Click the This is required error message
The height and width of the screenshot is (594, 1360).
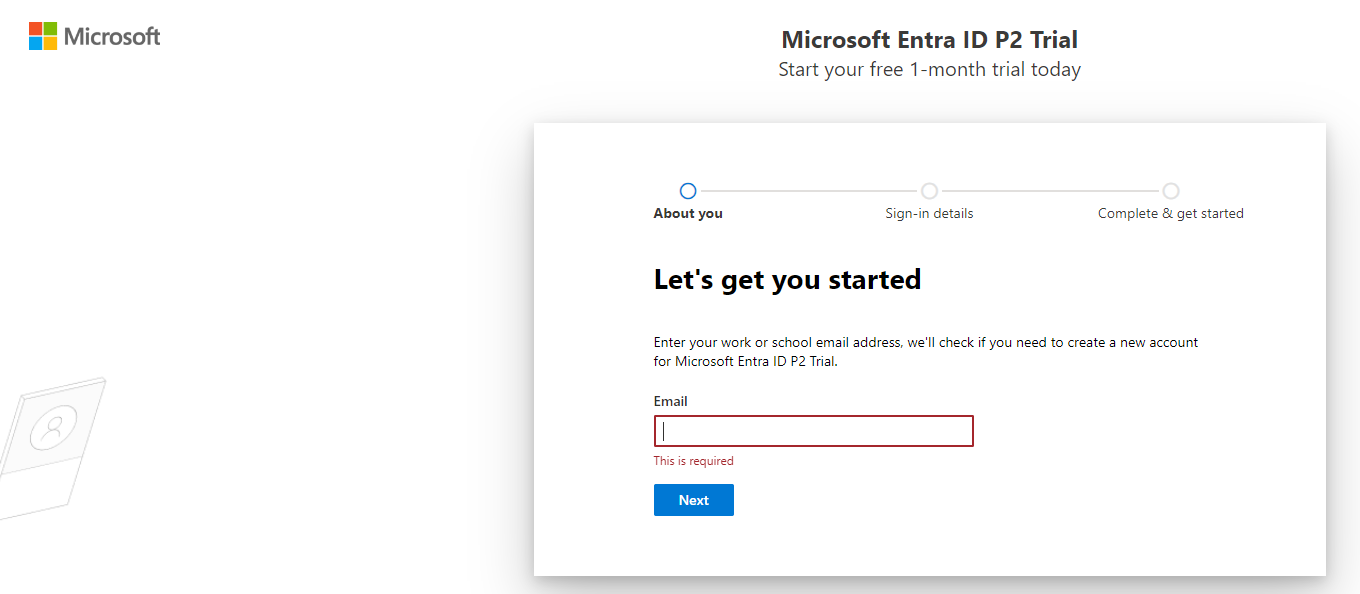(693, 460)
